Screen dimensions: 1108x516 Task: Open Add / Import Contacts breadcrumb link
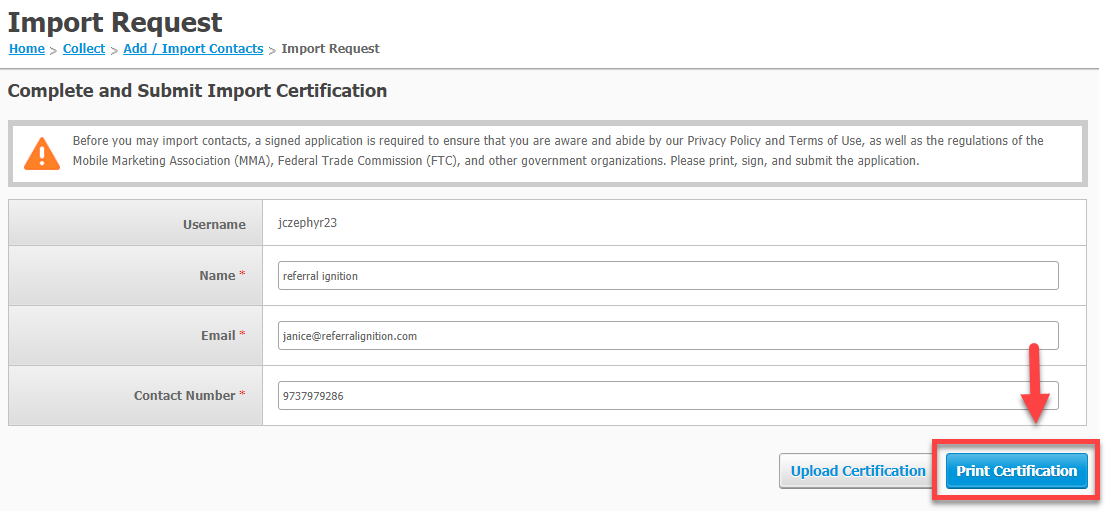pos(193,49)
